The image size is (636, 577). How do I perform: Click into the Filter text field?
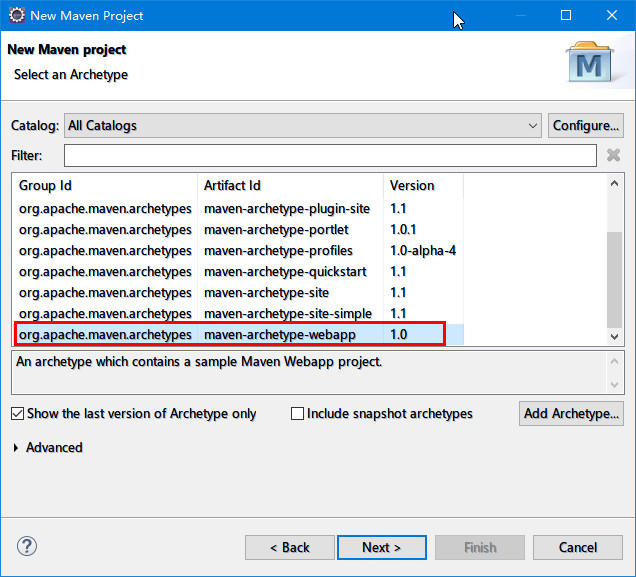click(330, 155)
